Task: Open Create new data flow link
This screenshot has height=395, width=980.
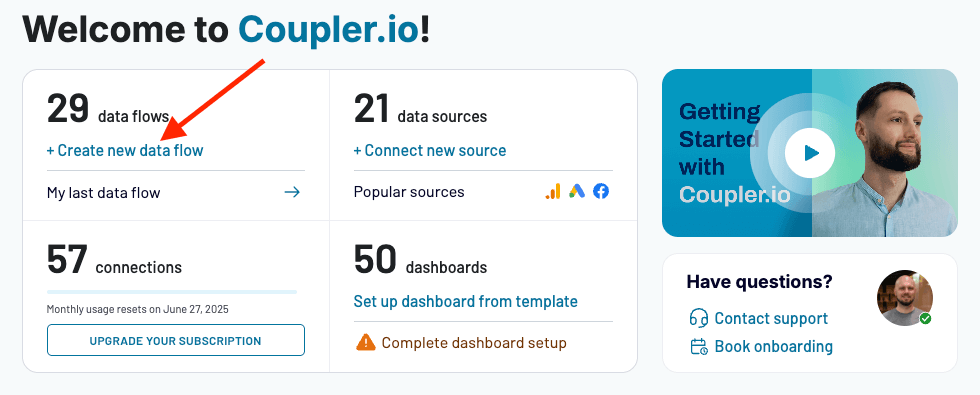Action: click(x=125, y=151)
